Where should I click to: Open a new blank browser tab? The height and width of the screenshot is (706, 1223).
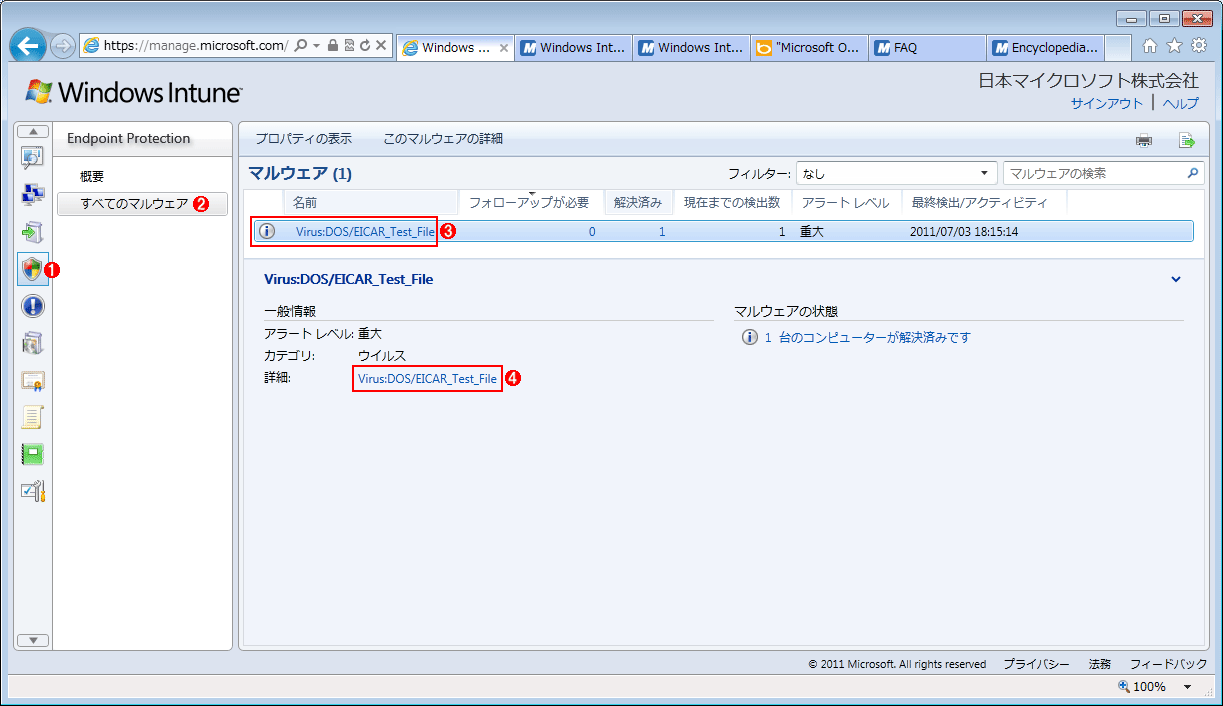(1119, 48)
